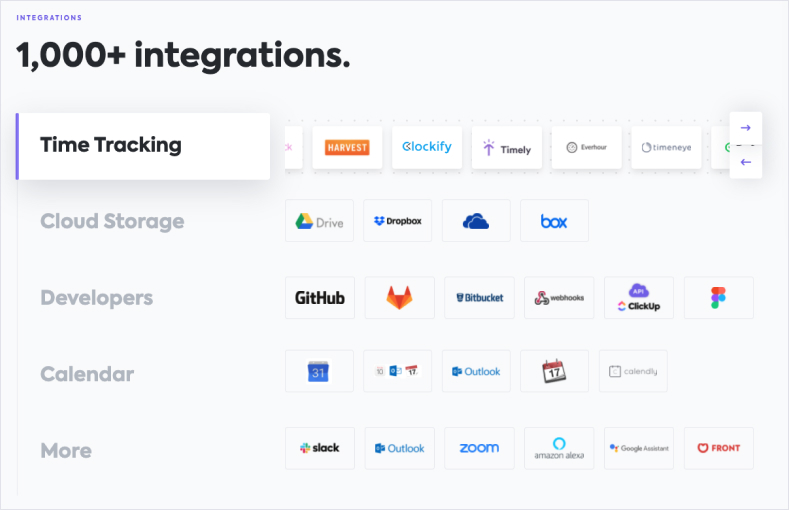This screenshot has width=789, height=510.
Task: Select the Calendly integration card
Action: 634,371
